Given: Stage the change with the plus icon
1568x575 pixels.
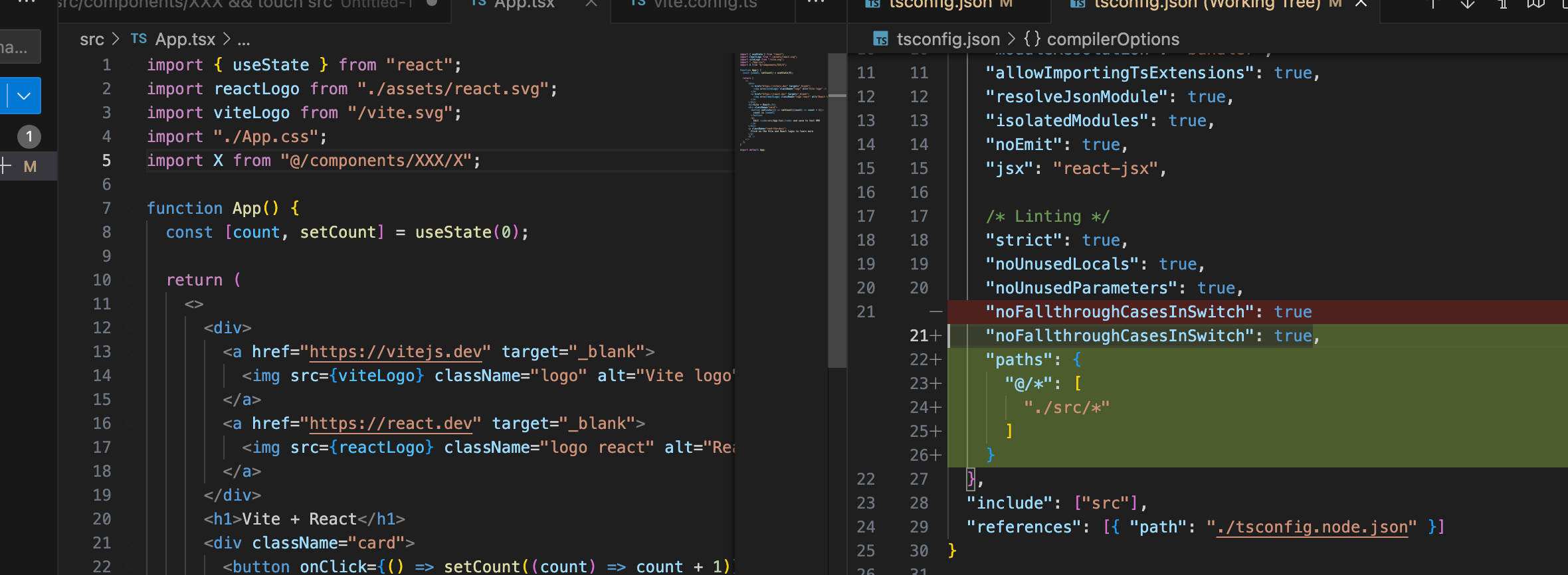Looking at the screenshot, I should tap(5, 166).
